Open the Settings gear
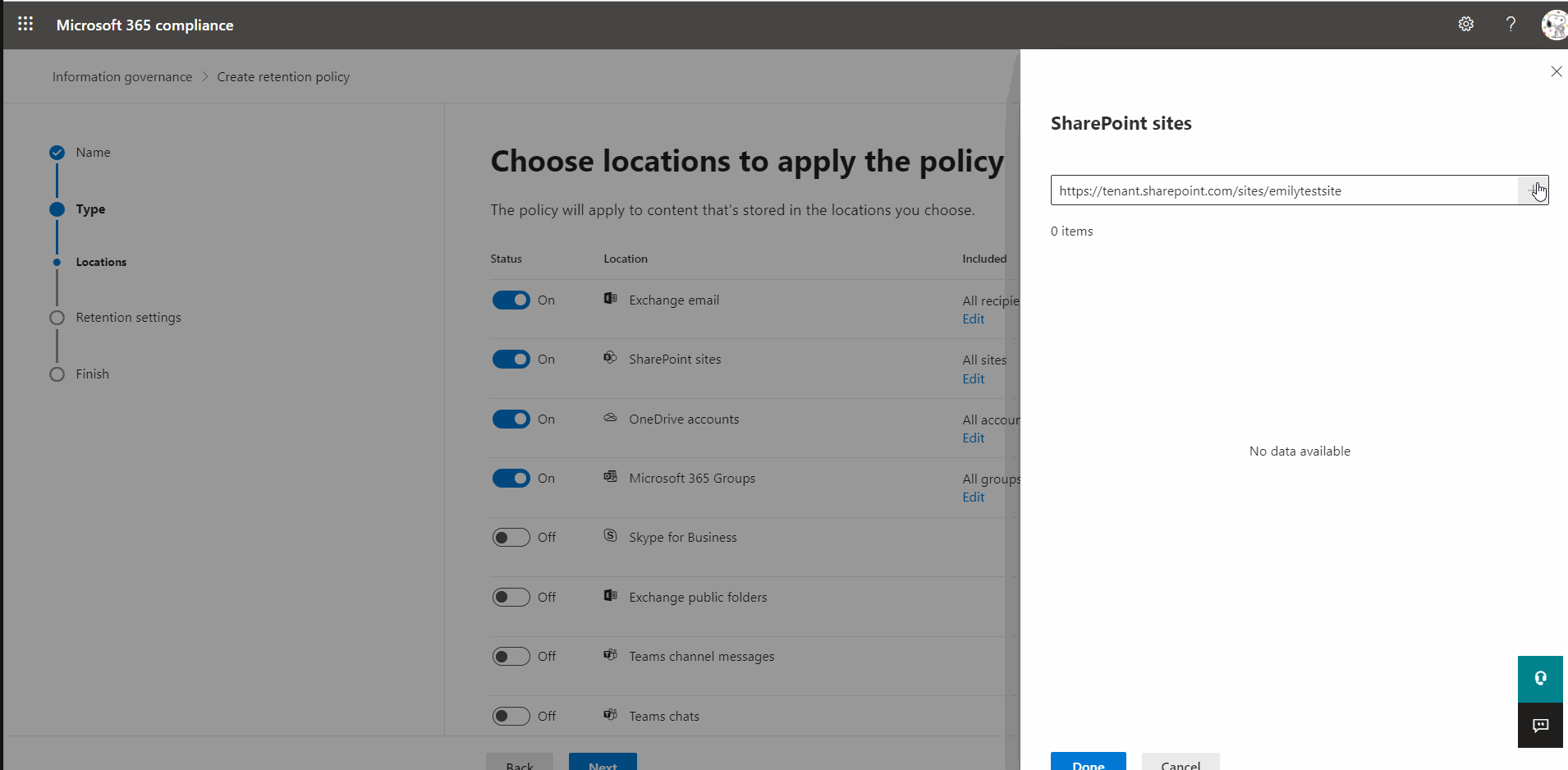 point(1466,25)
